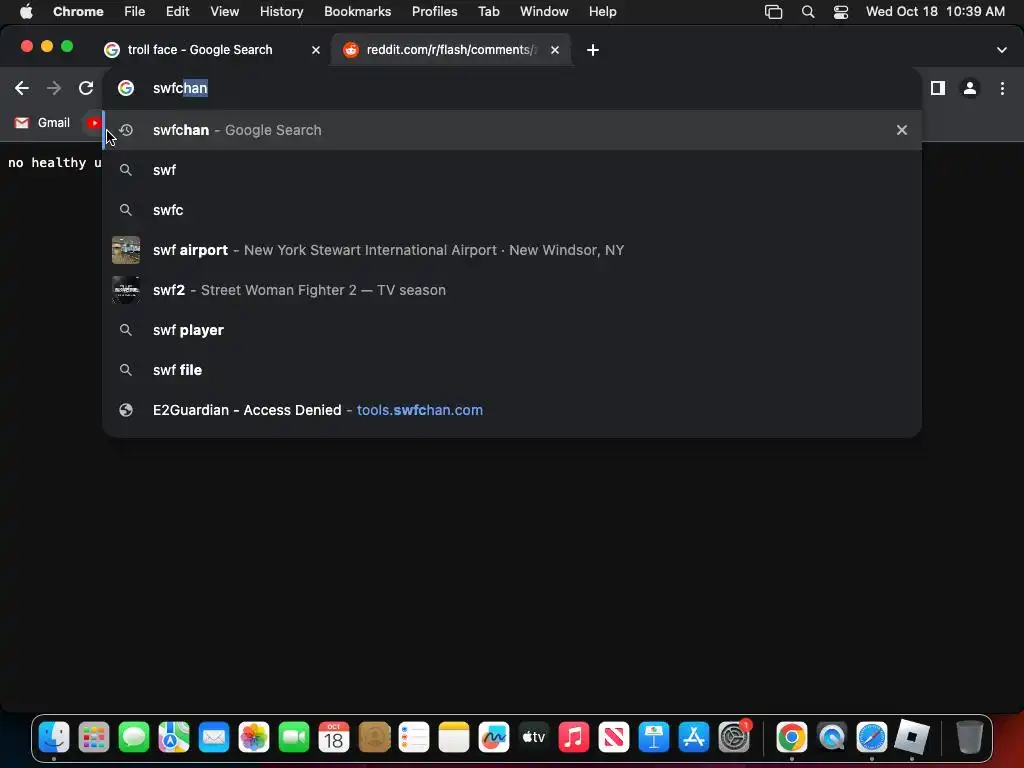
Task: Open Photos from the Dock
Action: [254, 738]
